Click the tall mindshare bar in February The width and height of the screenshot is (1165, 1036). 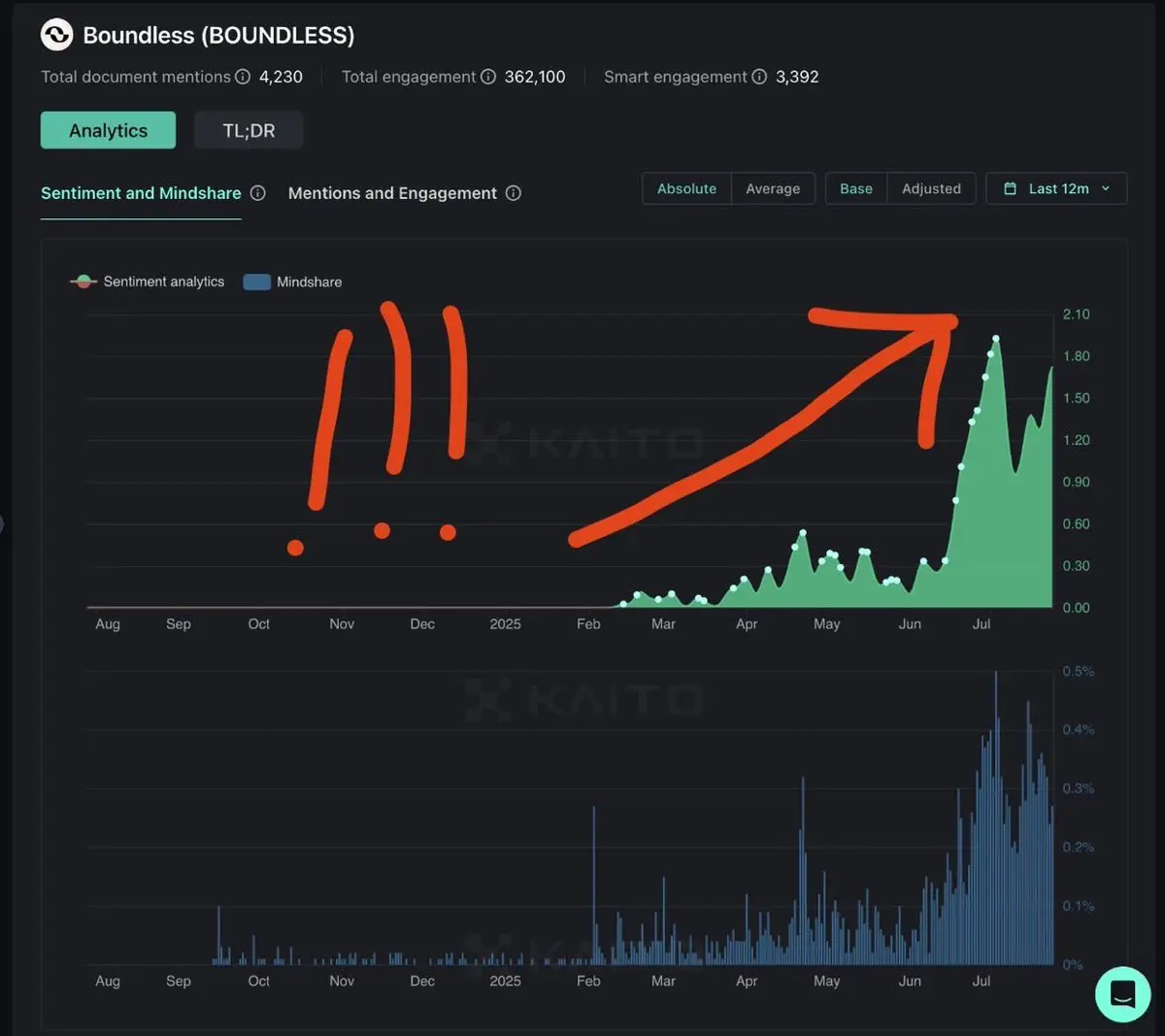(x=594, y=886)
